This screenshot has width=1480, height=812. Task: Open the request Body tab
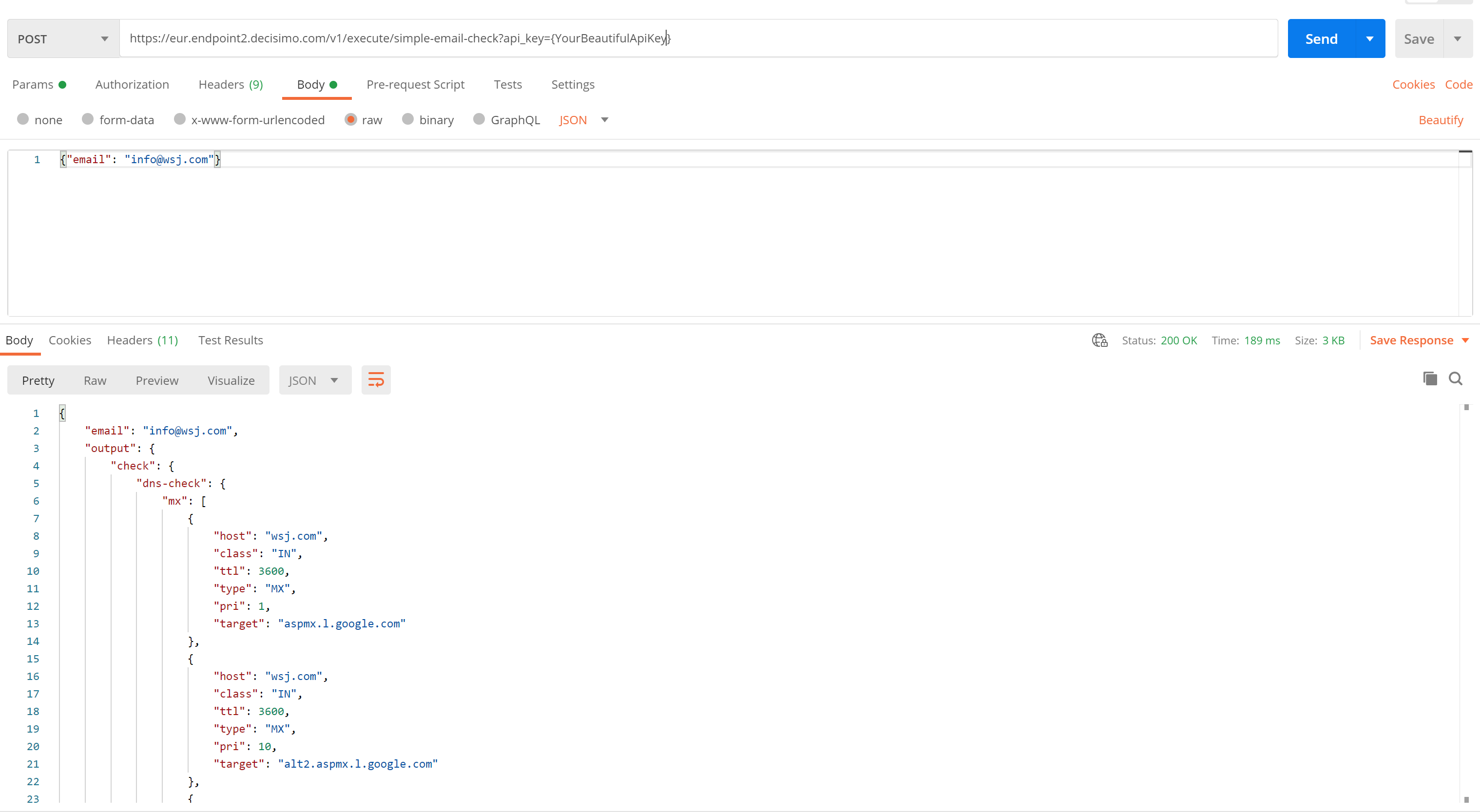coord(317,84)
